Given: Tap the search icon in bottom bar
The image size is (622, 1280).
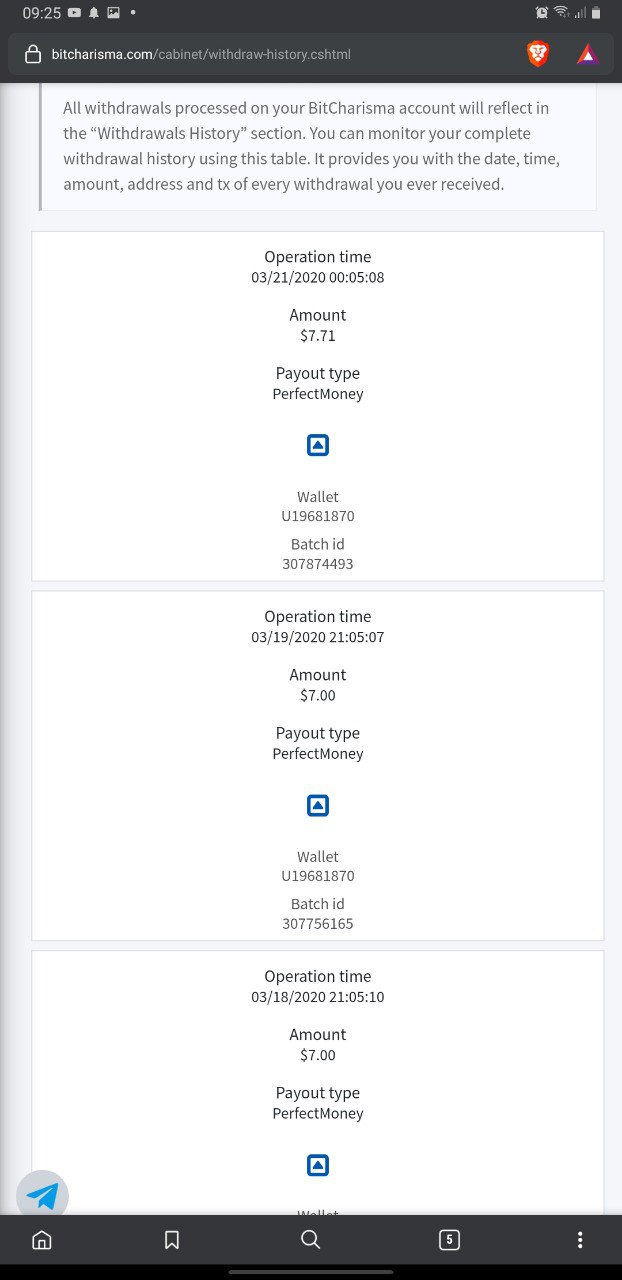Looking at the screenshot, I should pyautogui.click(x=311, y=1240).
